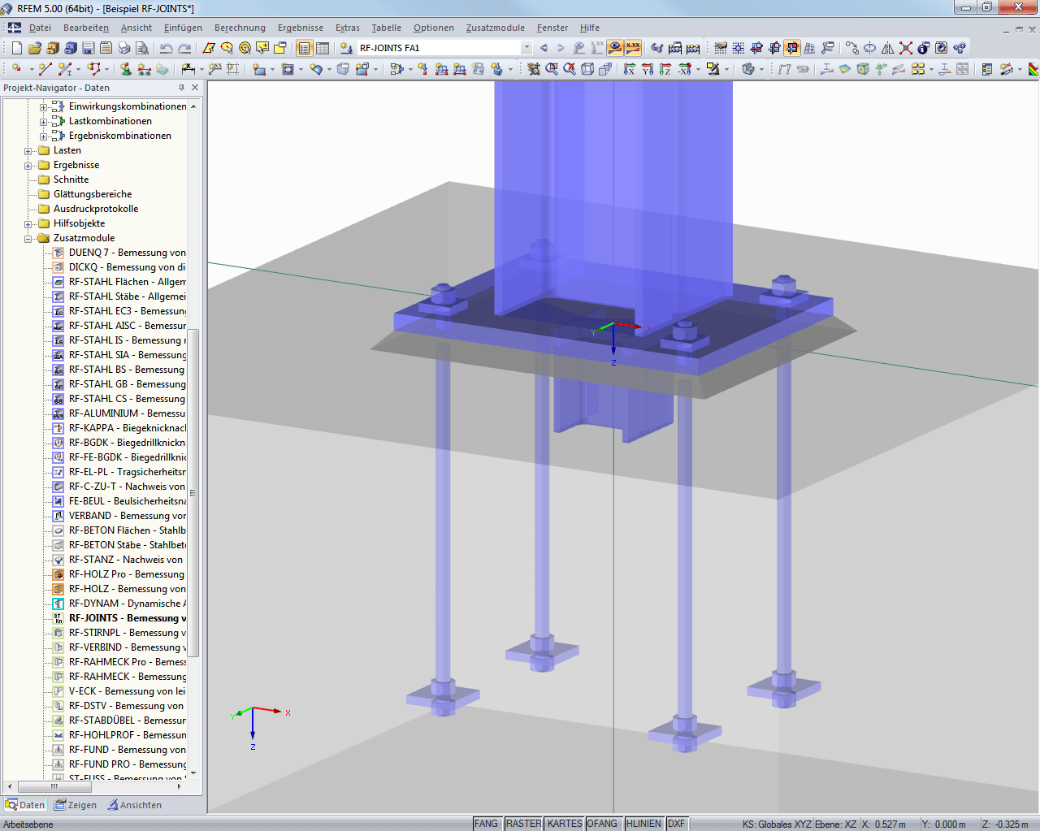Toggle the x.xx show values button

[633, 48]
